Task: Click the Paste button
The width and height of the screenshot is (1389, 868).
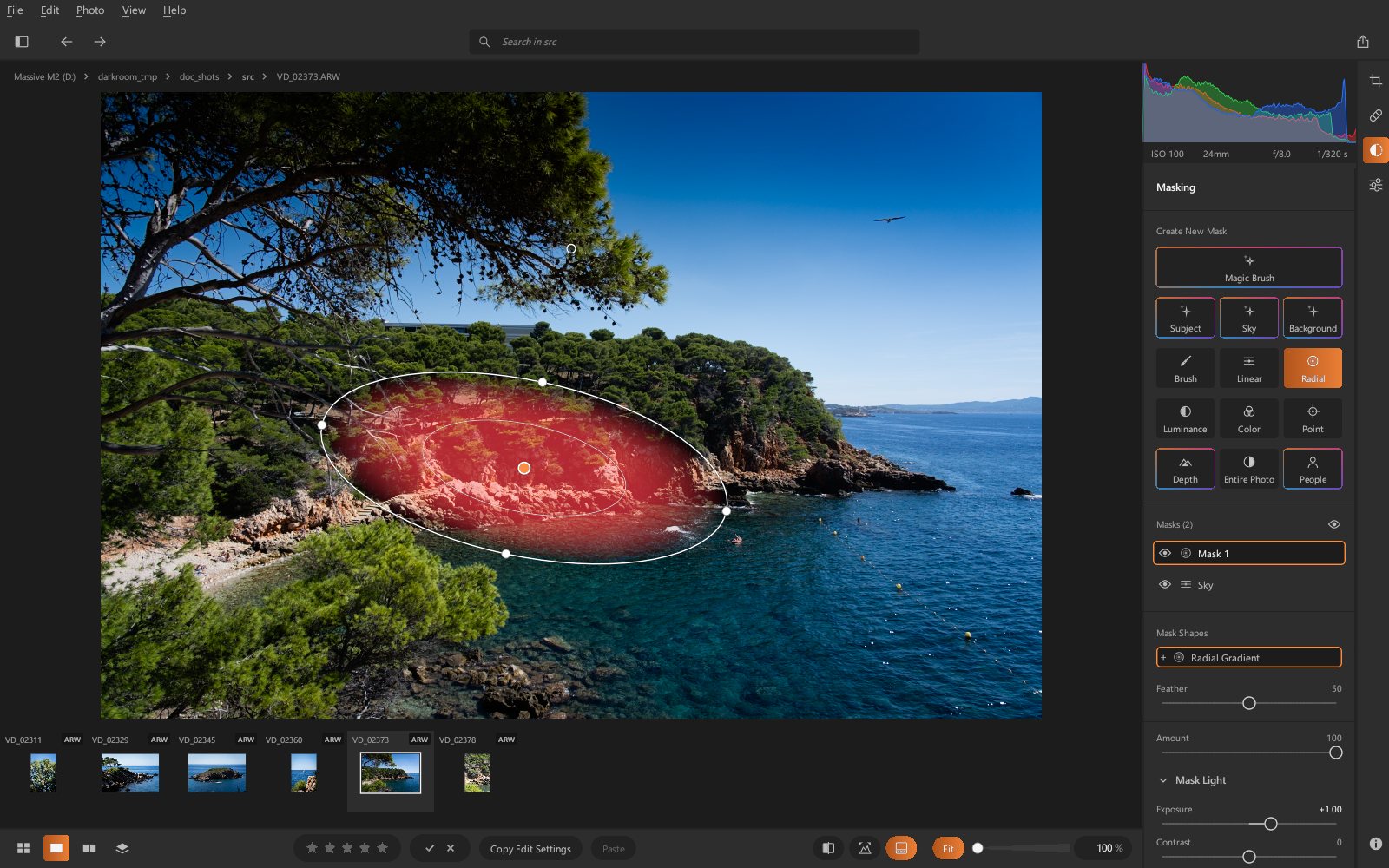Action: click(x=613, y=848)
